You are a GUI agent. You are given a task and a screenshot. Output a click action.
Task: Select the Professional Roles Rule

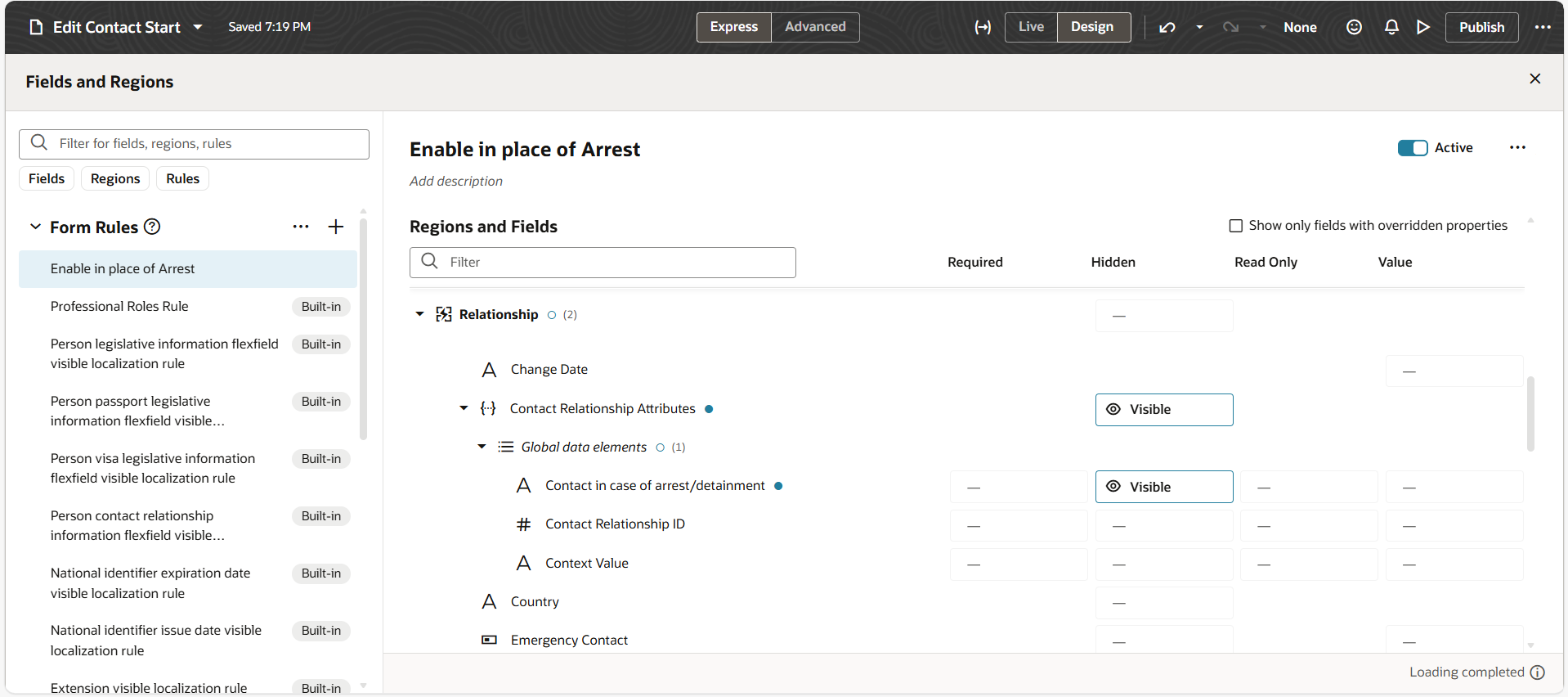188,307
